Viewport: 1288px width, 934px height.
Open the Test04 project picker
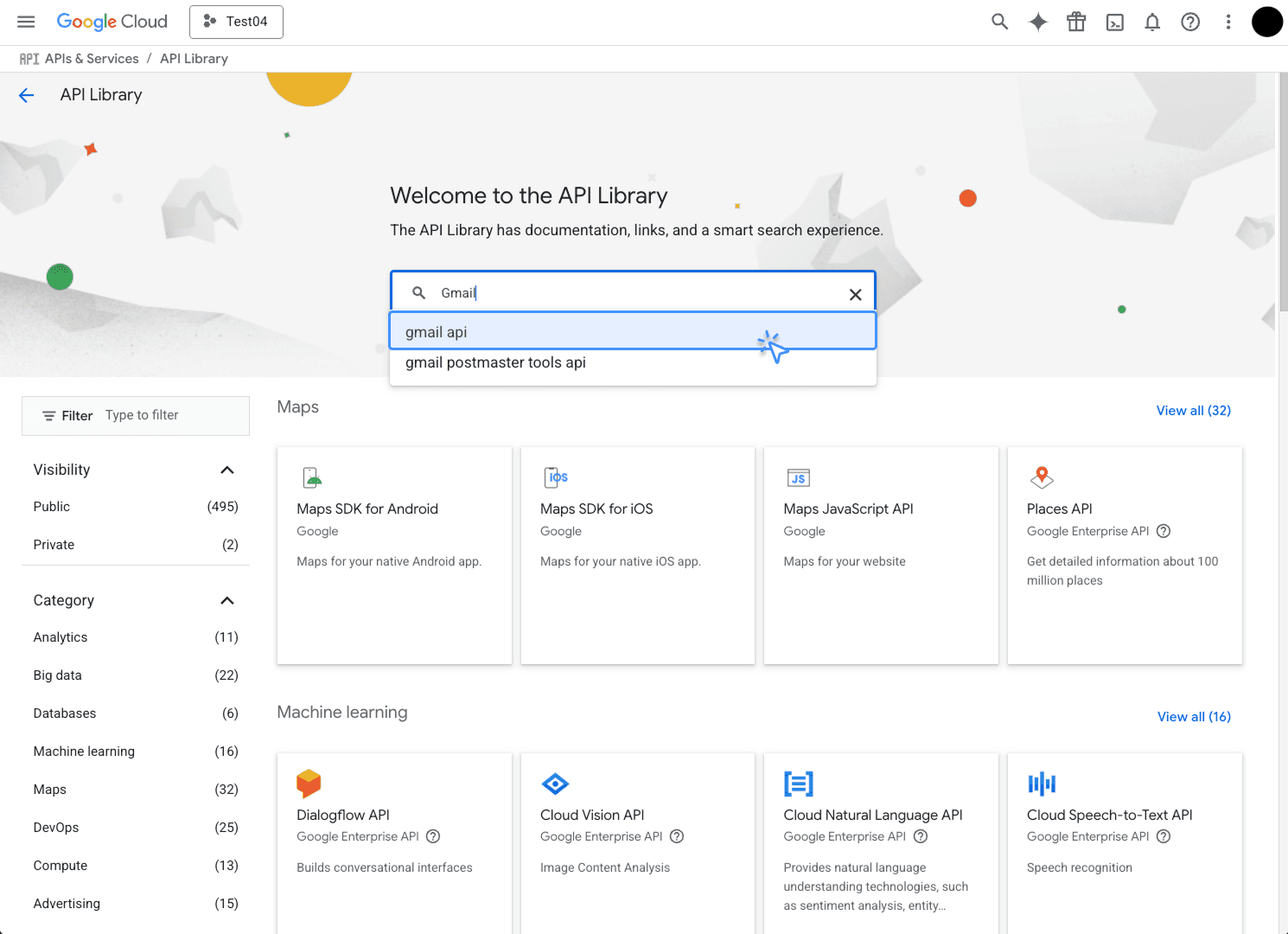[x=236, y=22]
